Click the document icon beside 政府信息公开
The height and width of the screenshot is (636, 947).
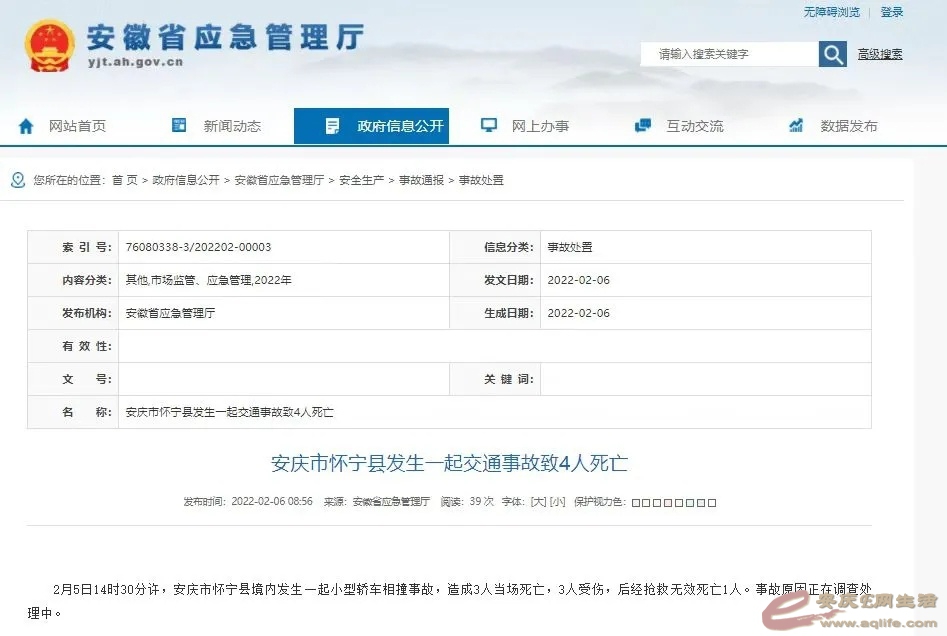pos(332,126)
